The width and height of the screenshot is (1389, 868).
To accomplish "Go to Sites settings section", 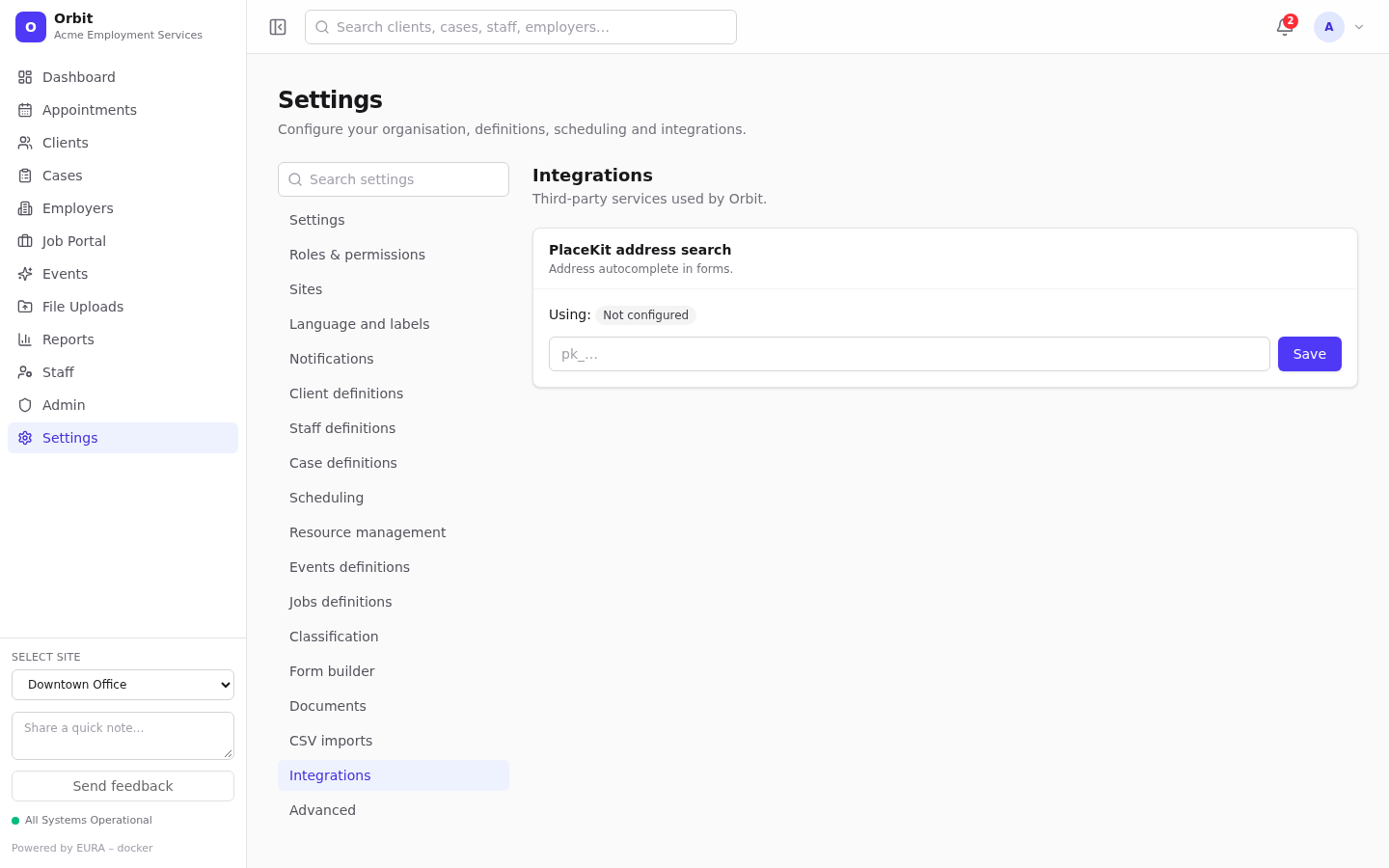I will [394, 289].
